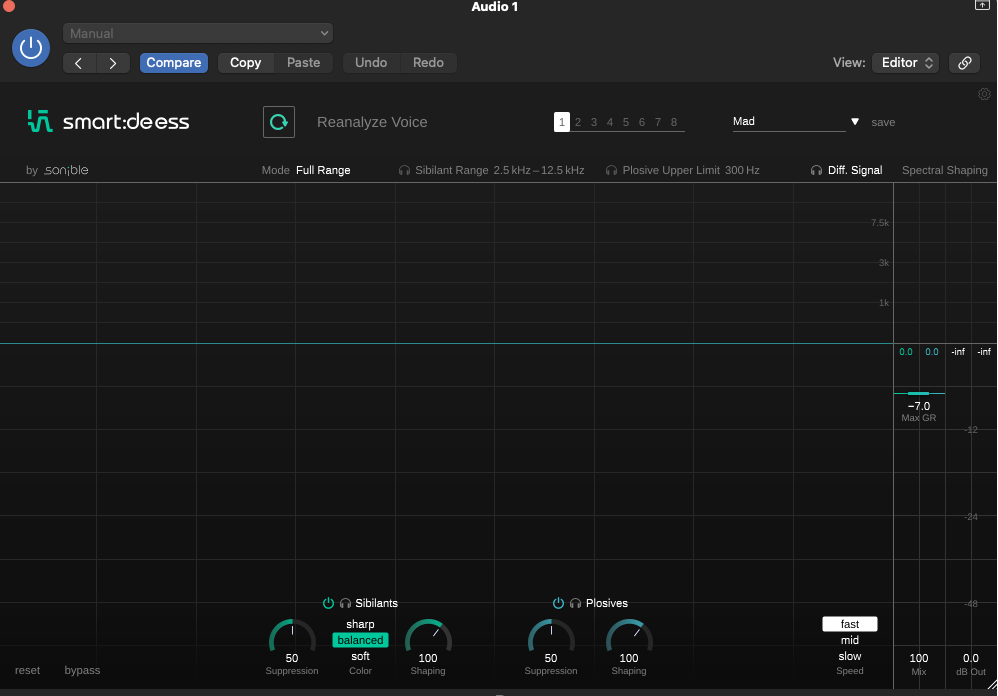Select state slot 3

[594, 122]
